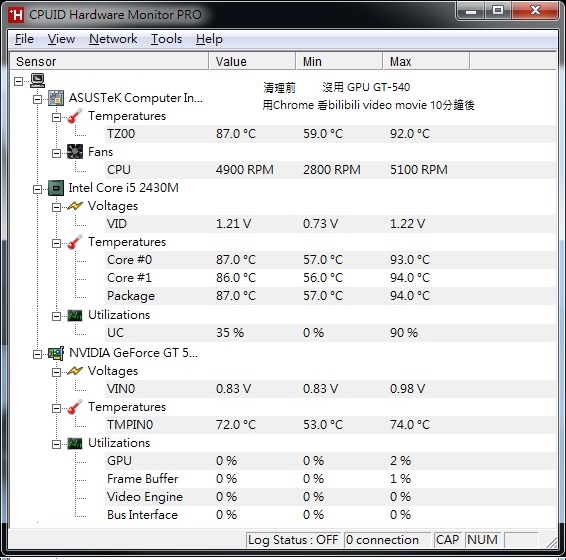Select the Core #0 temperature row

(330, 260)
